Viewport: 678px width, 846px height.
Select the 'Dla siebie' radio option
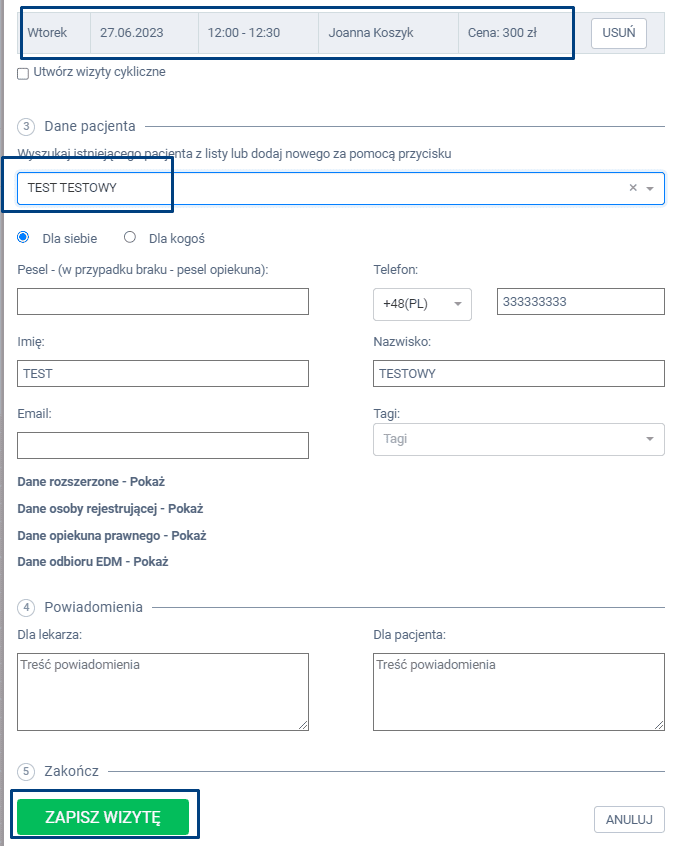pos(23,238)
